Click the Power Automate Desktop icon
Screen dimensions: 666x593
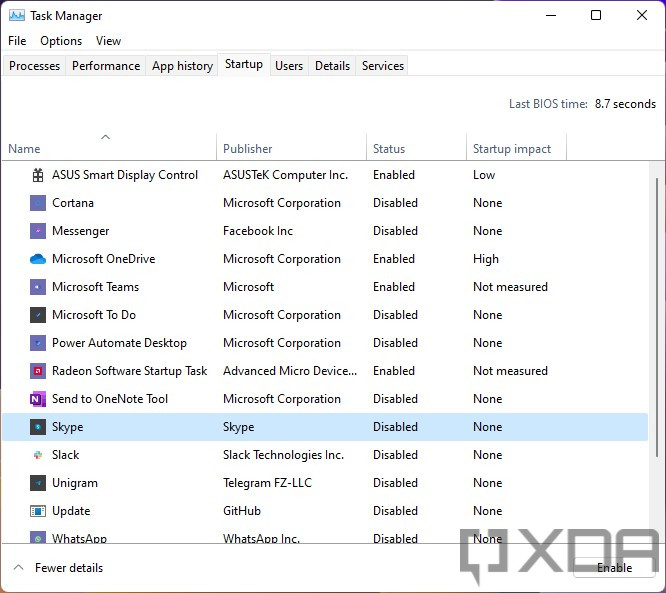coord(38,343)
